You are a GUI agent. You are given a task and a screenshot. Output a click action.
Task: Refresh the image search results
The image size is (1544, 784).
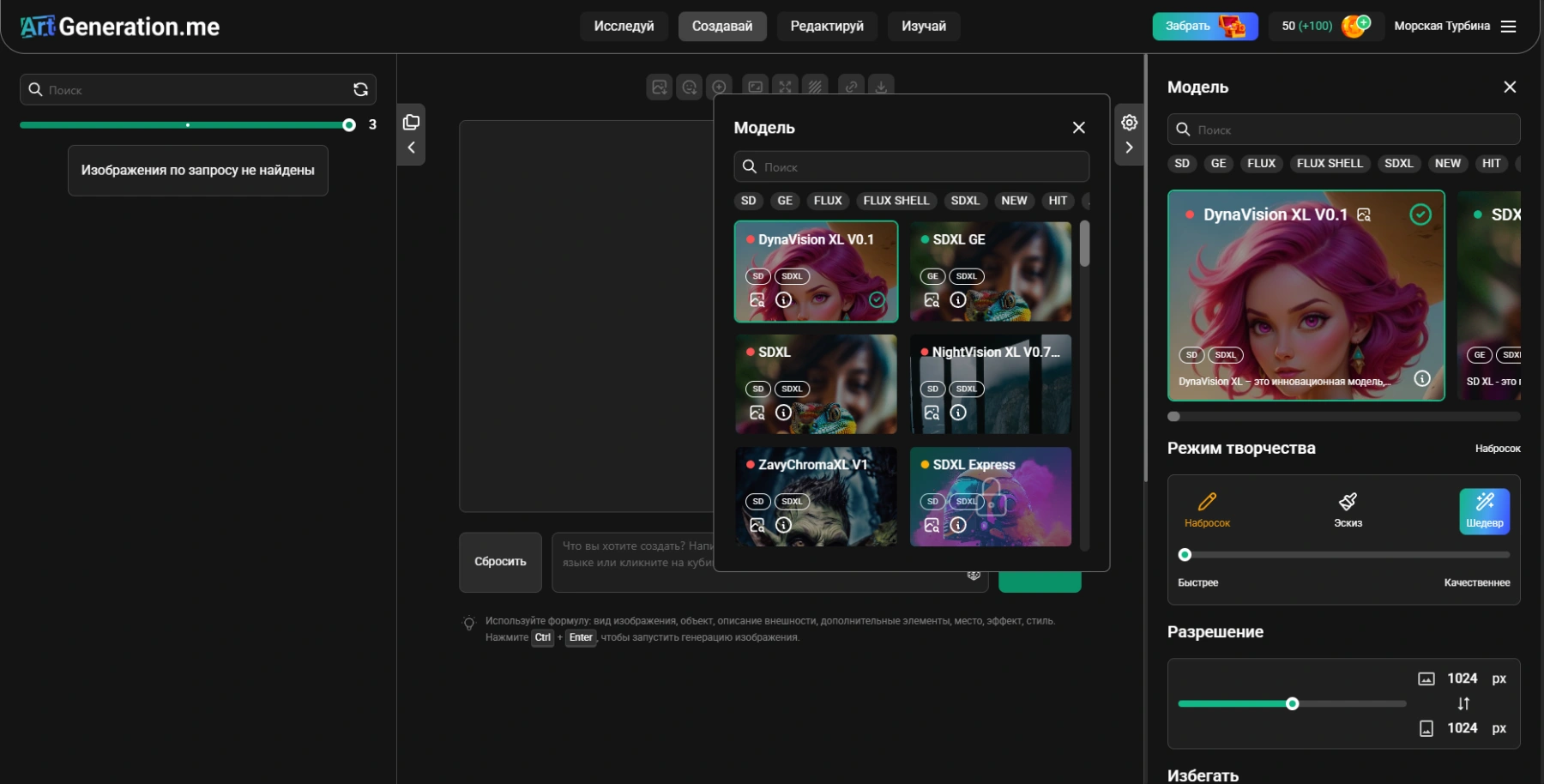pos(361,89)
